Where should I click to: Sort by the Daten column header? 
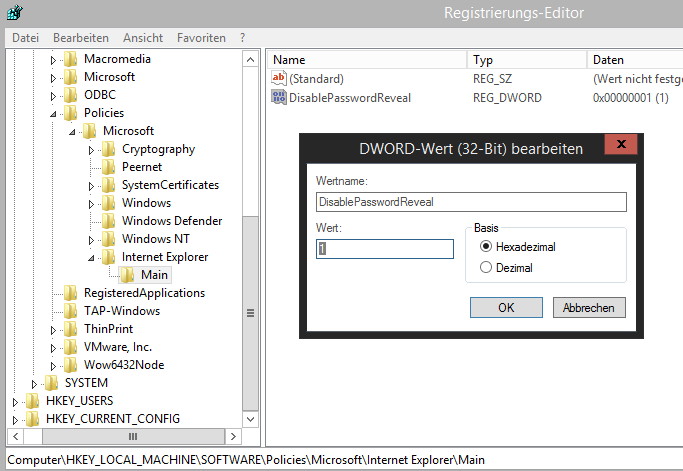(x=635, y=60)
